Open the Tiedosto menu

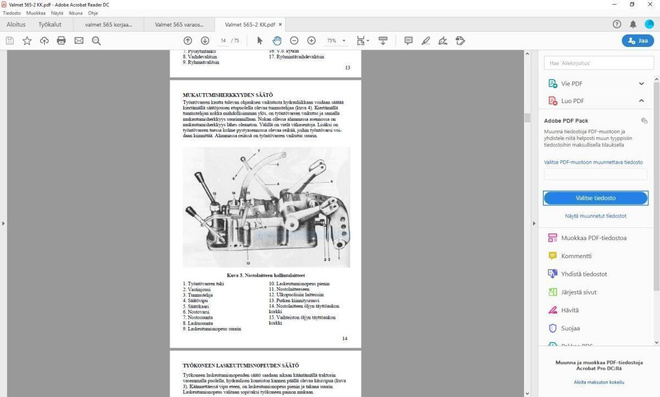[12, 13]
